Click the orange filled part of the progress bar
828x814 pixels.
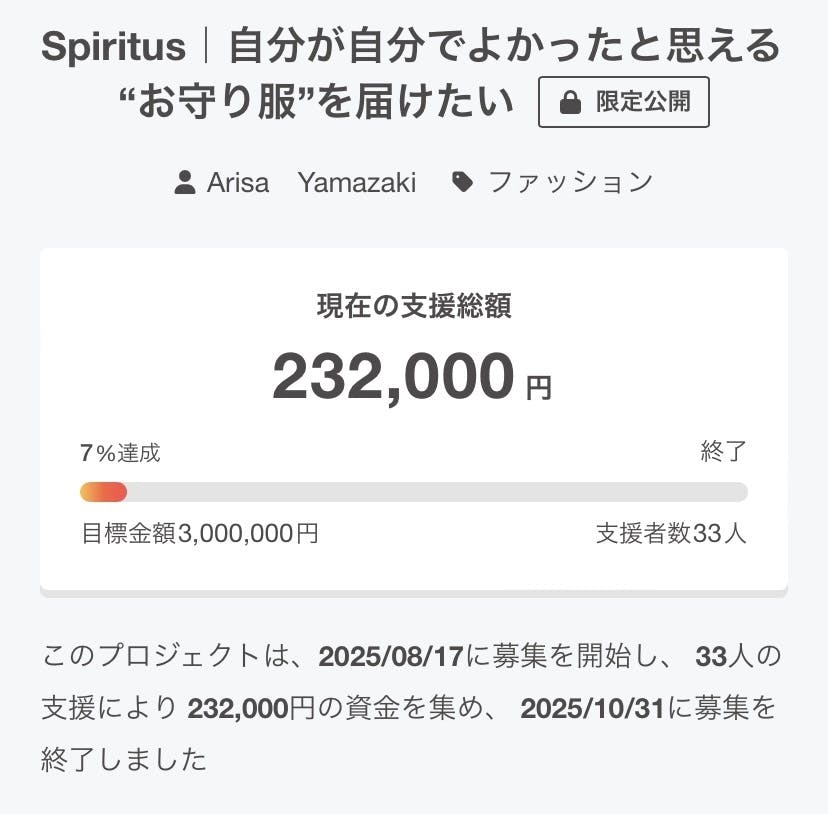pyautogui.click(x=103, y=492)
